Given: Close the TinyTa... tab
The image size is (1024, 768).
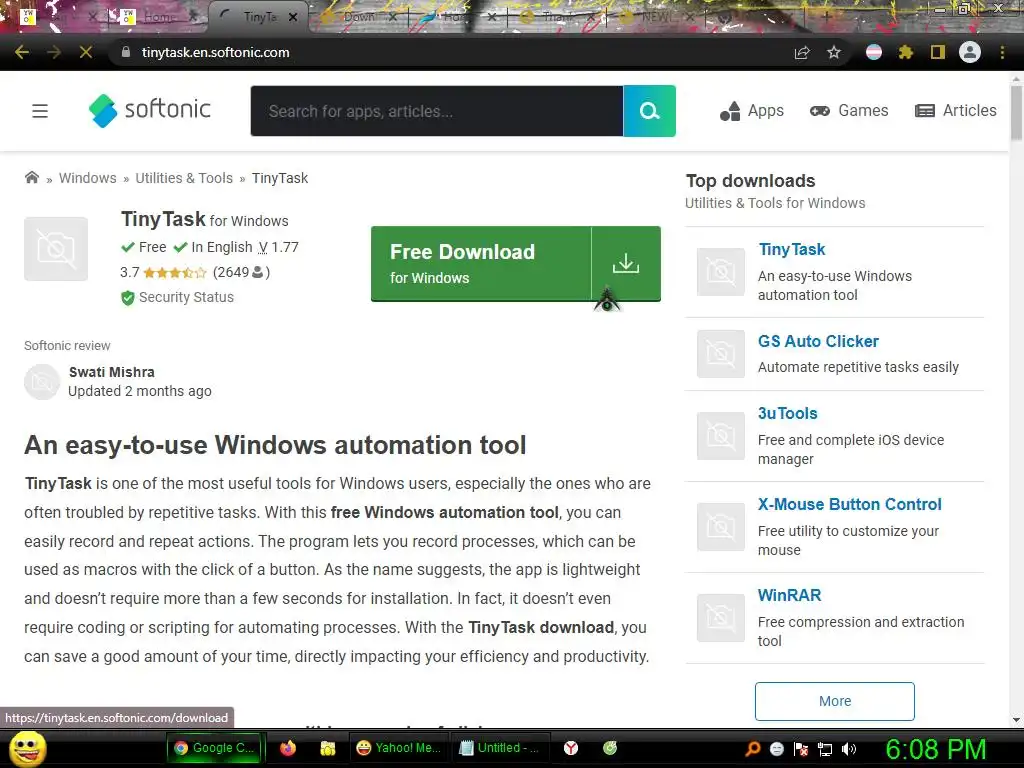Looking at the screenshot, I should point(293,17).
